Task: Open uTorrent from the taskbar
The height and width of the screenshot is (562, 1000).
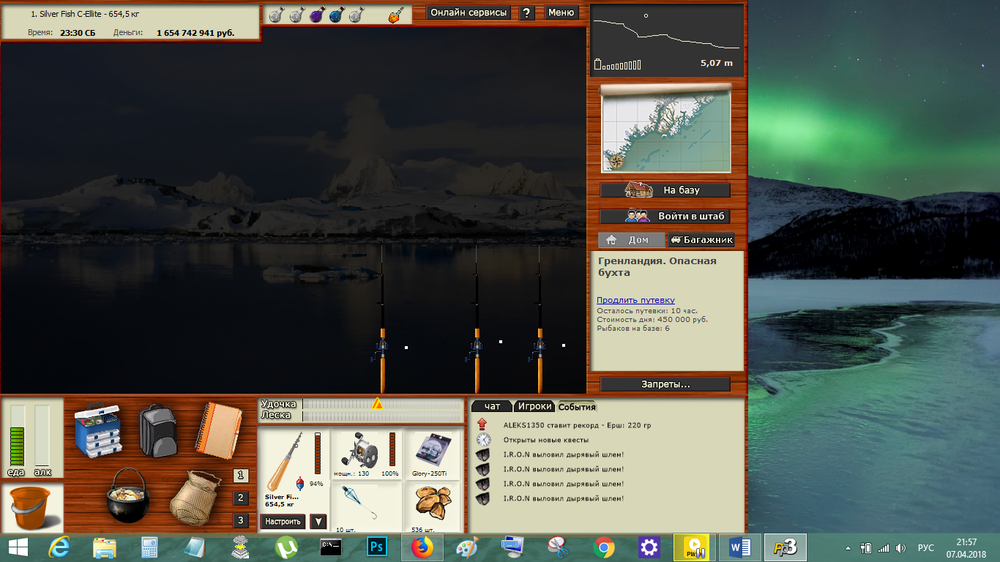Action: pos(286,547)
